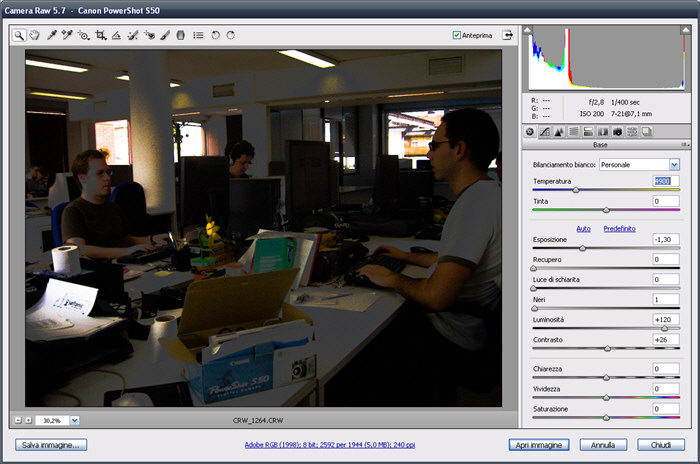Zoom out with the minus button
The image size is (700, 464).
pyautogui.click(x=18, y=420)
